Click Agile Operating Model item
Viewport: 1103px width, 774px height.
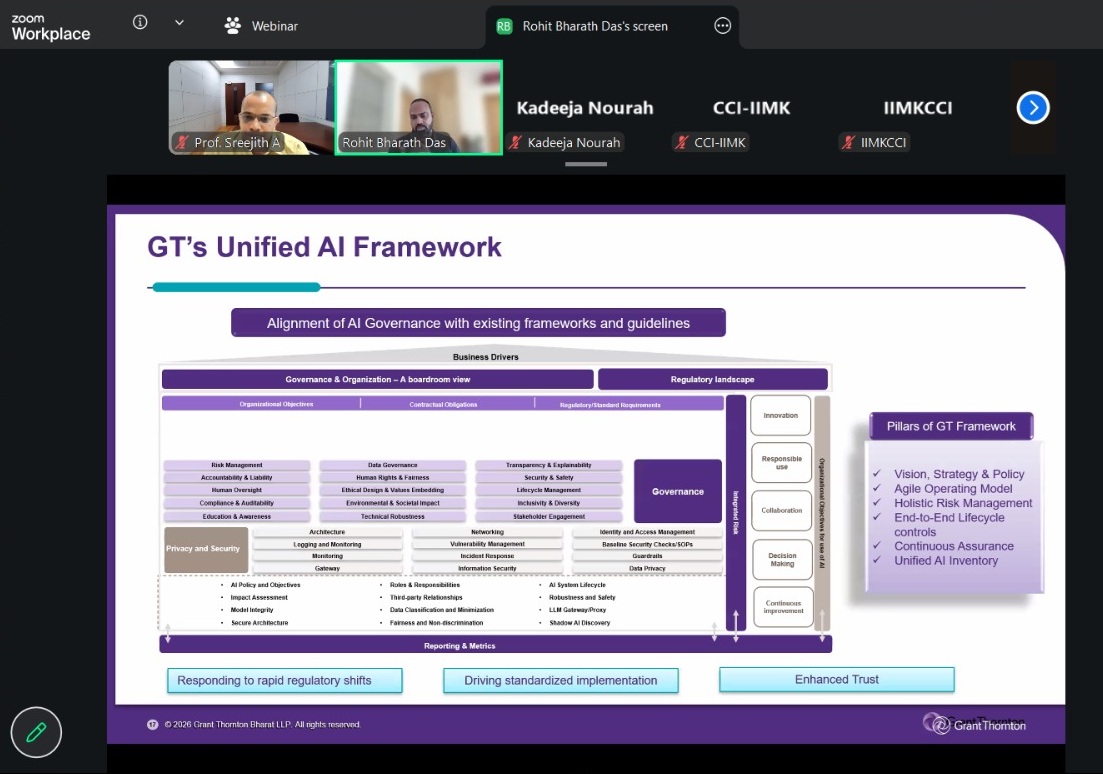953,488
